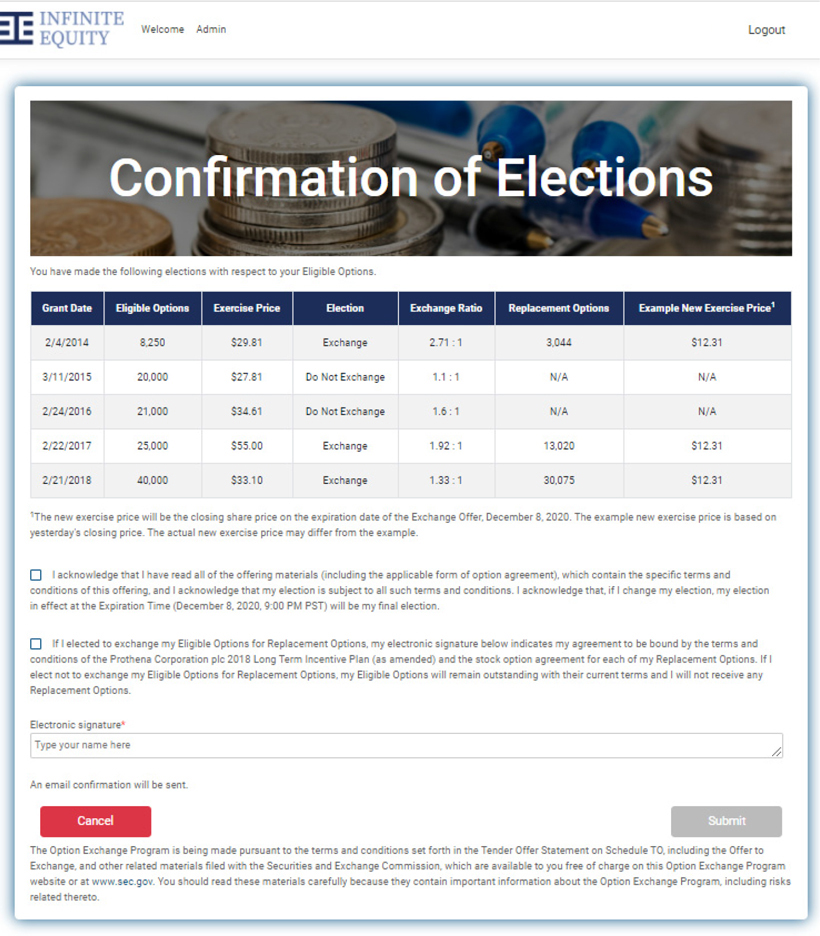Click the Grant Date column header
820x936 pixels.
(67, 308)
